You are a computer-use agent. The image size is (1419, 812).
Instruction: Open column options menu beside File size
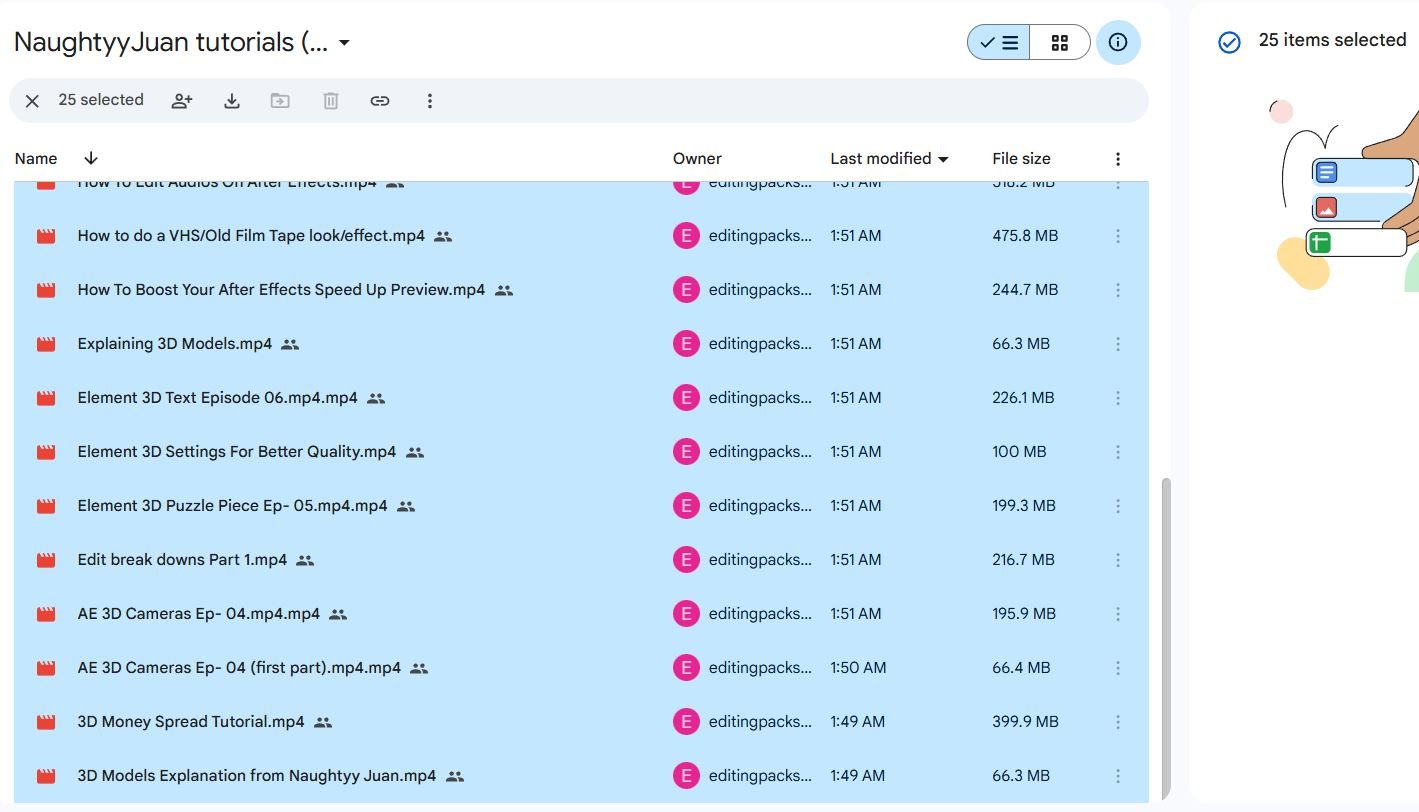point(1118,159)
